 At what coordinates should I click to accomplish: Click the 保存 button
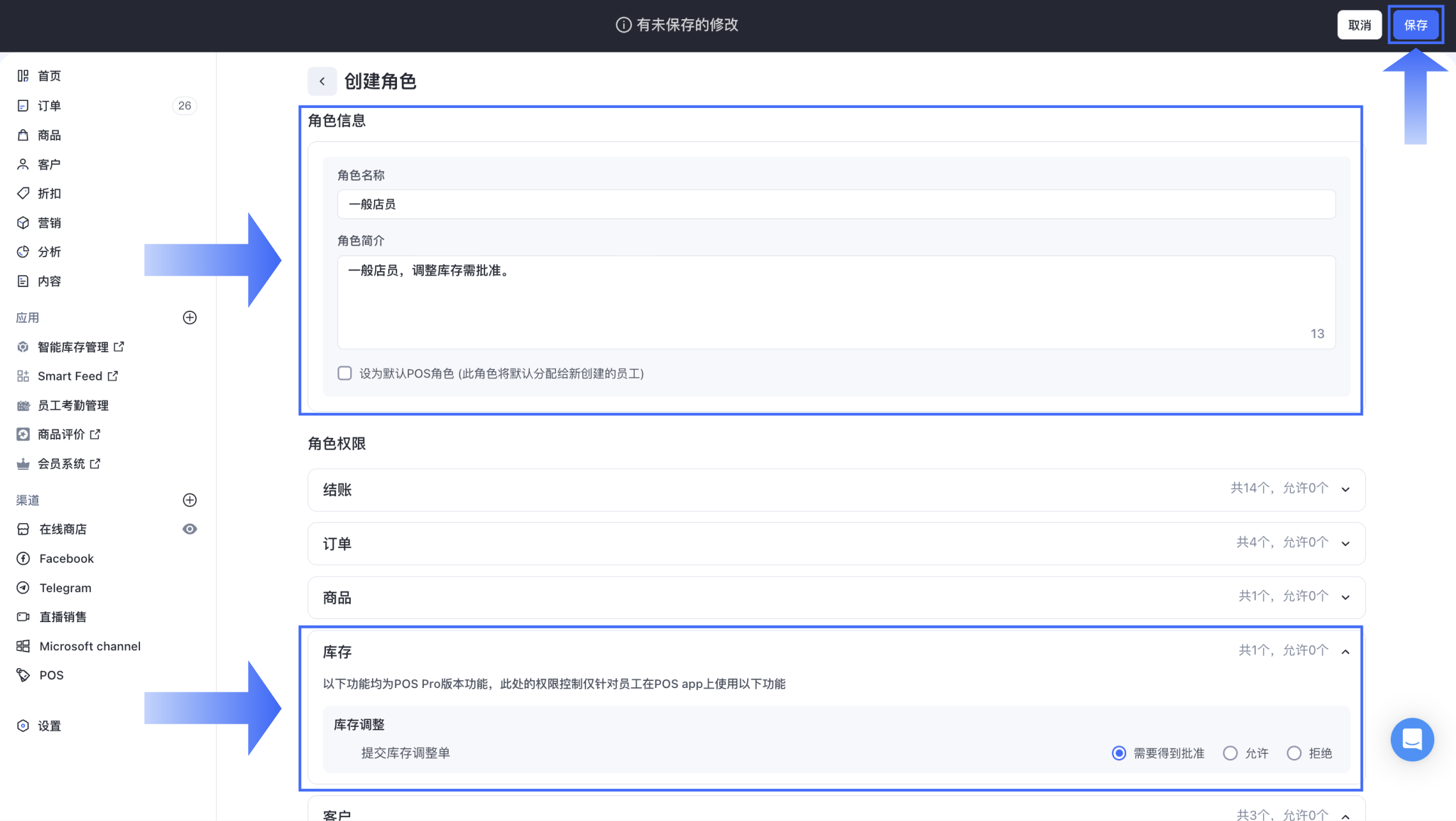[1415, 25]
